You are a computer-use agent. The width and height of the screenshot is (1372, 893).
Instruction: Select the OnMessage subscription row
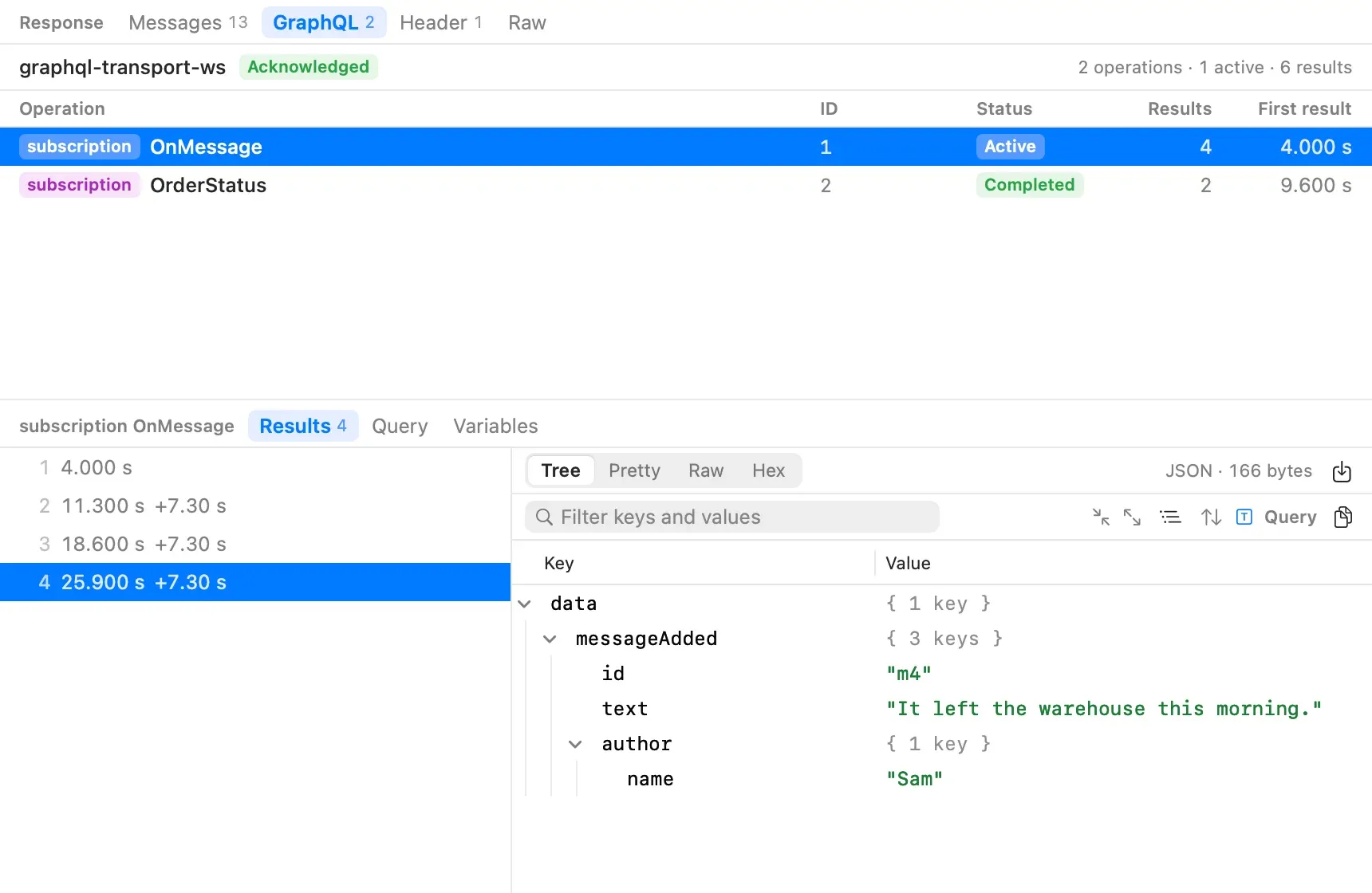coord(686,147)
